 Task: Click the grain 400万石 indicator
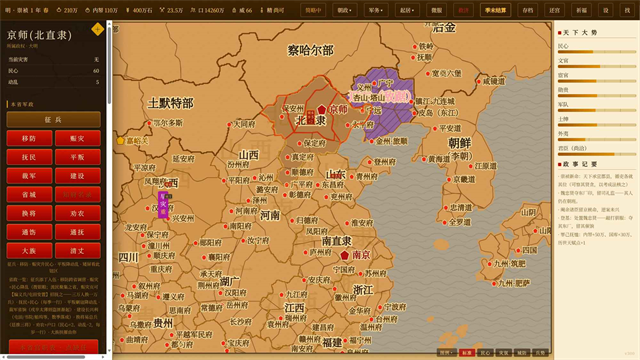(x=139, y=10)
